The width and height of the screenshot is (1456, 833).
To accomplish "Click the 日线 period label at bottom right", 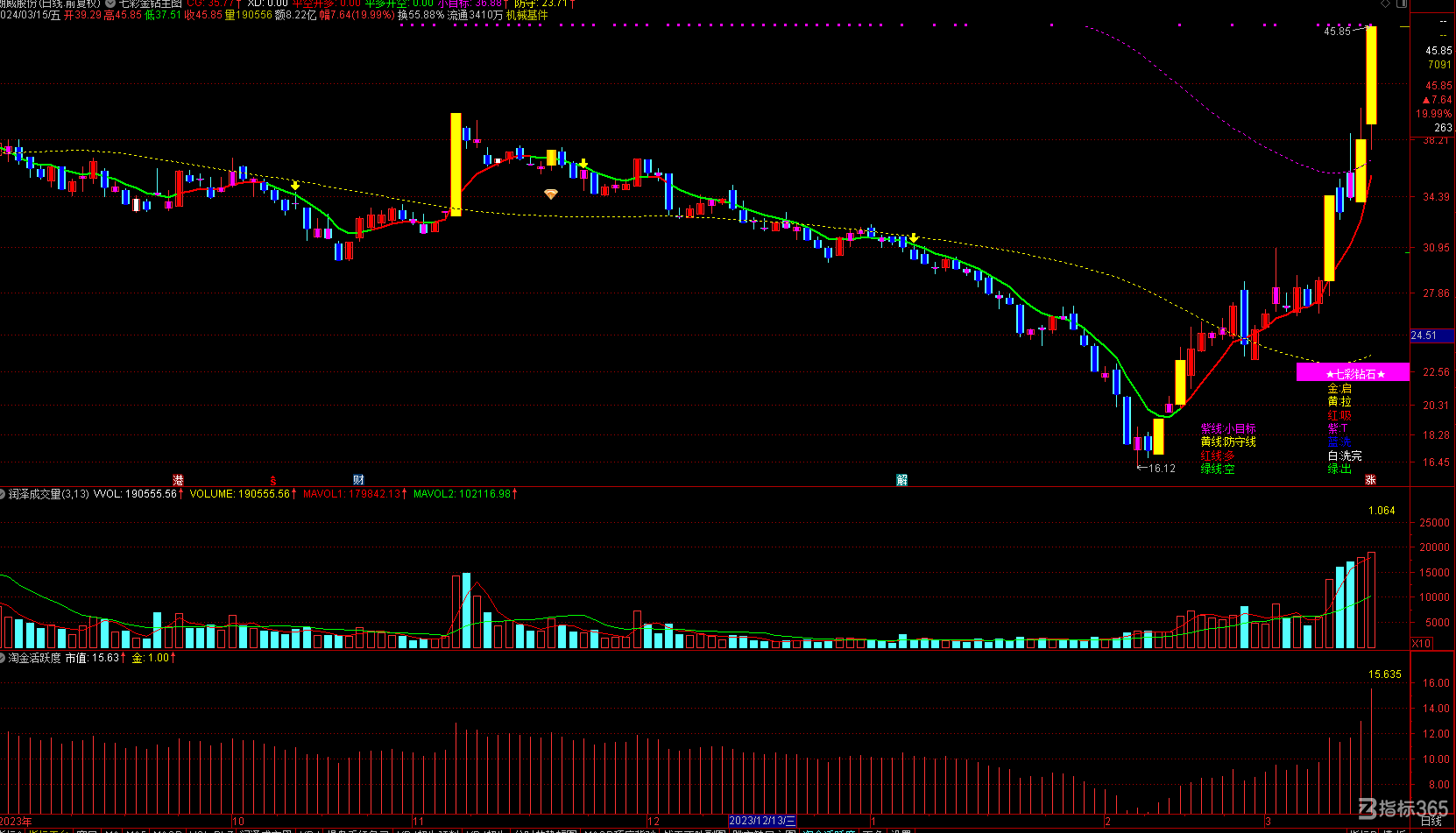I will click(1431, 822).
